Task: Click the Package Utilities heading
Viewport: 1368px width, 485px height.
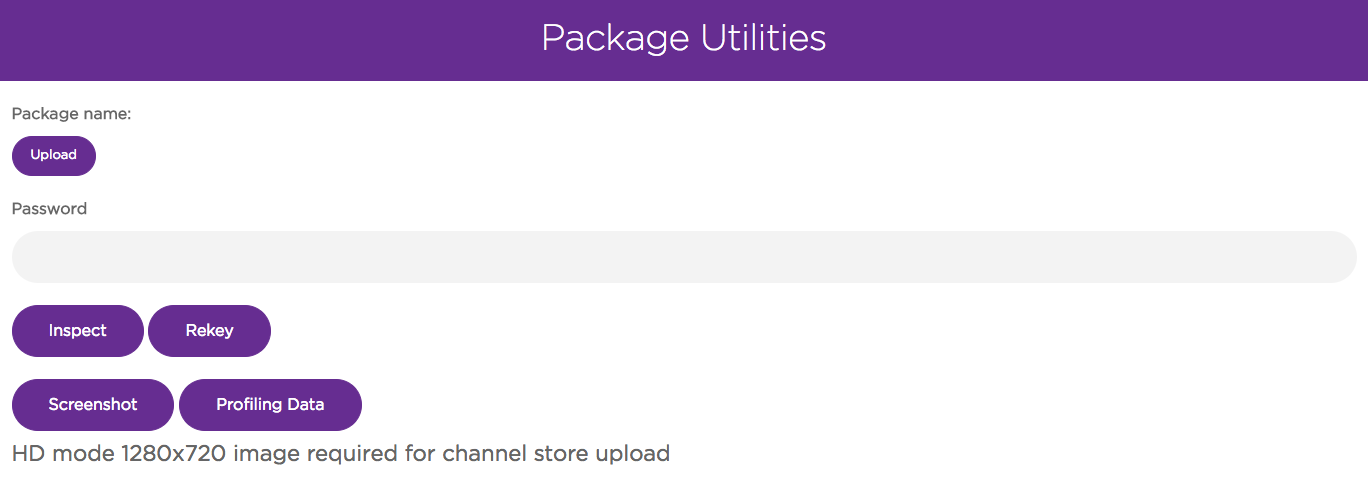Action: (x=684, y=38)
